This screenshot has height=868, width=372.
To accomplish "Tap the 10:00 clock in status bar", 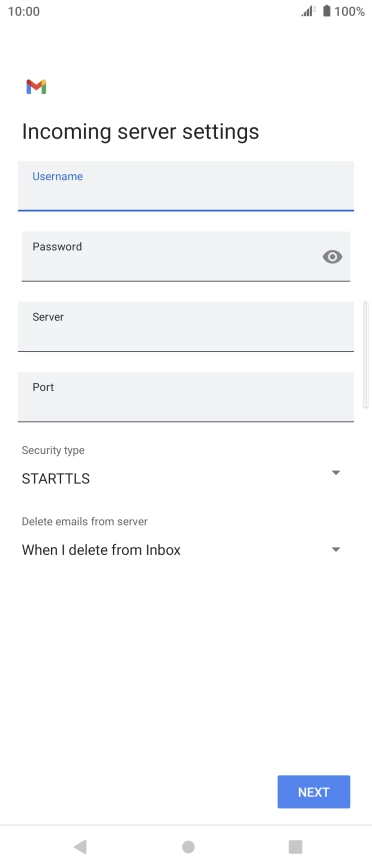I will click(x=24, y=12).
